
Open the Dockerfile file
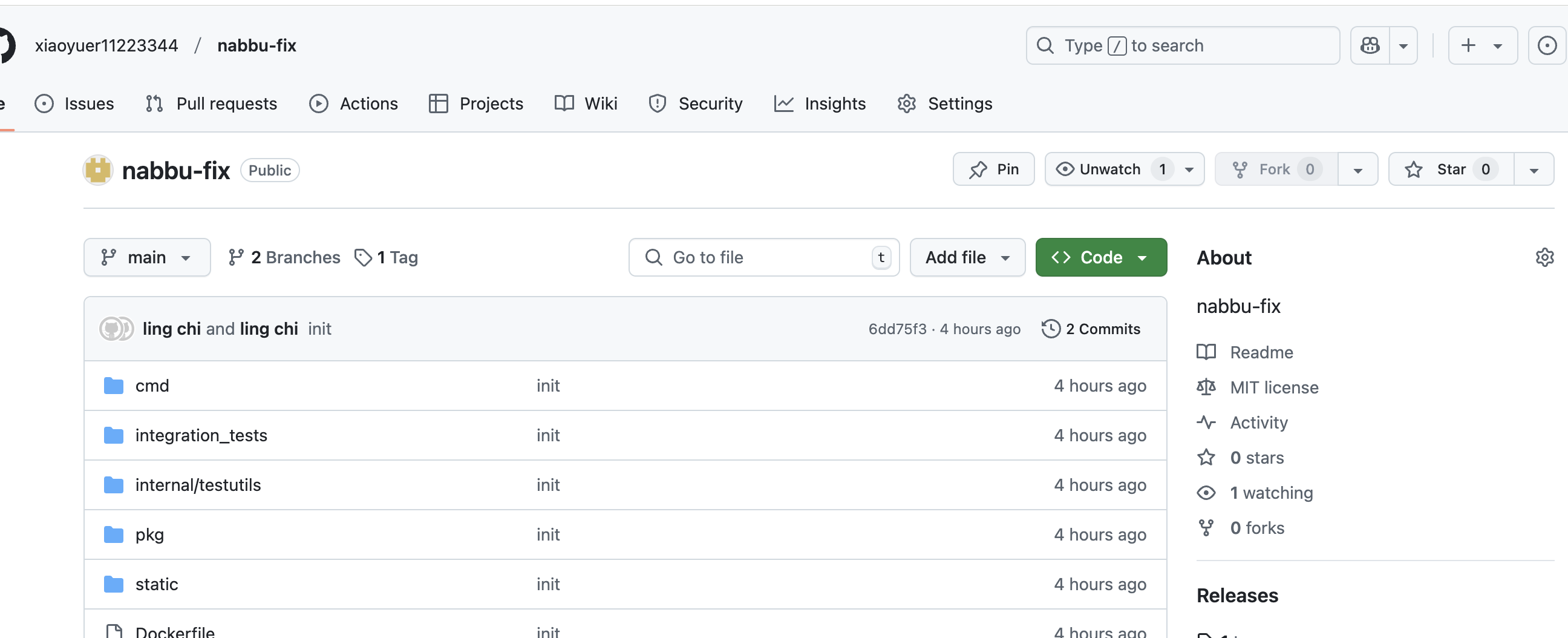175,631
